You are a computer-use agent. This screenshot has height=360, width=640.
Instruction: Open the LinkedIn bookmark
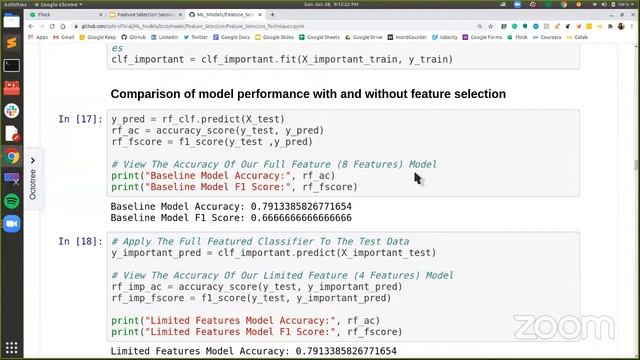[x=165, y=37]
